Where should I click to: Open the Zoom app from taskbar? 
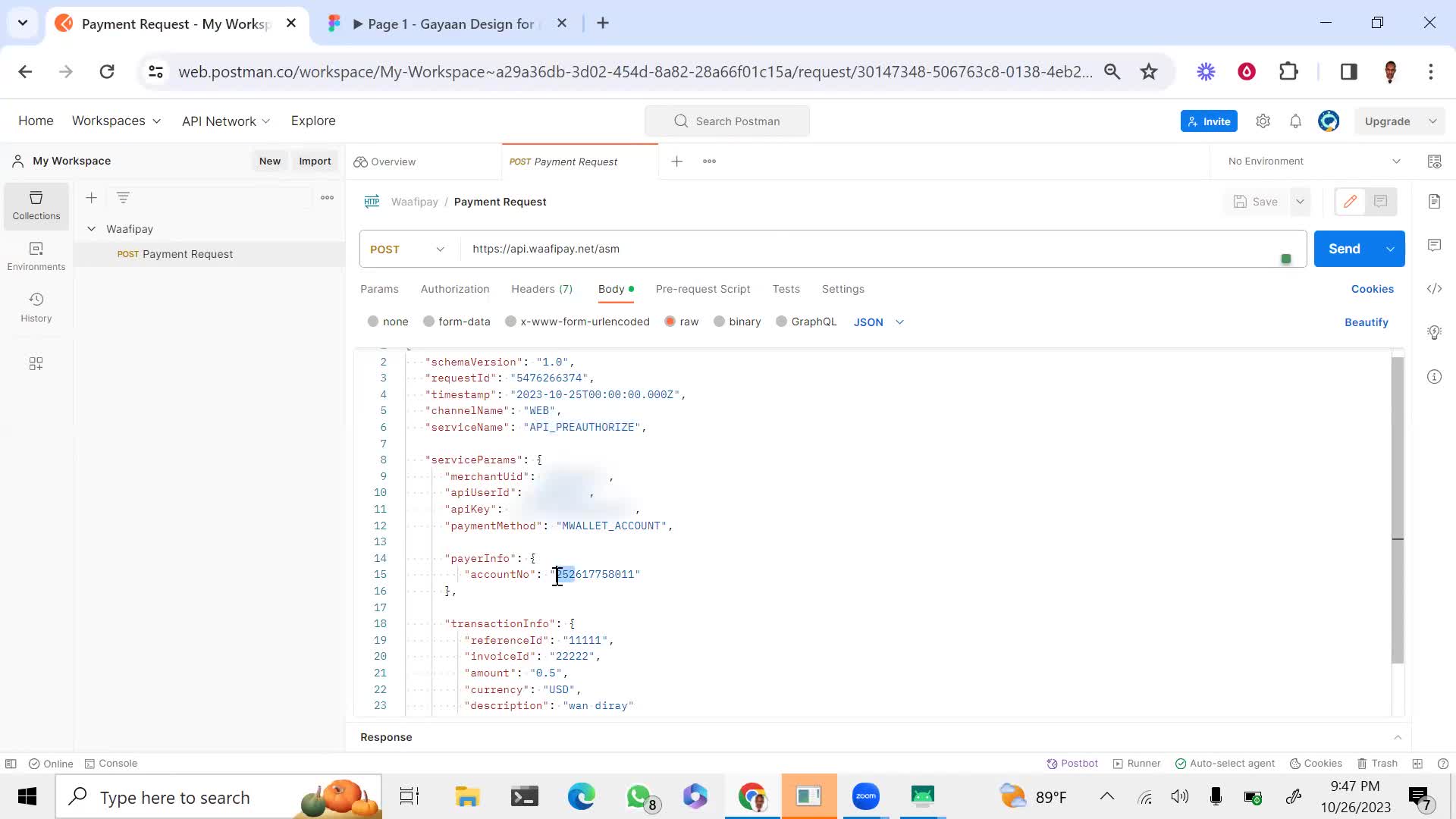[x=865, y=796]
